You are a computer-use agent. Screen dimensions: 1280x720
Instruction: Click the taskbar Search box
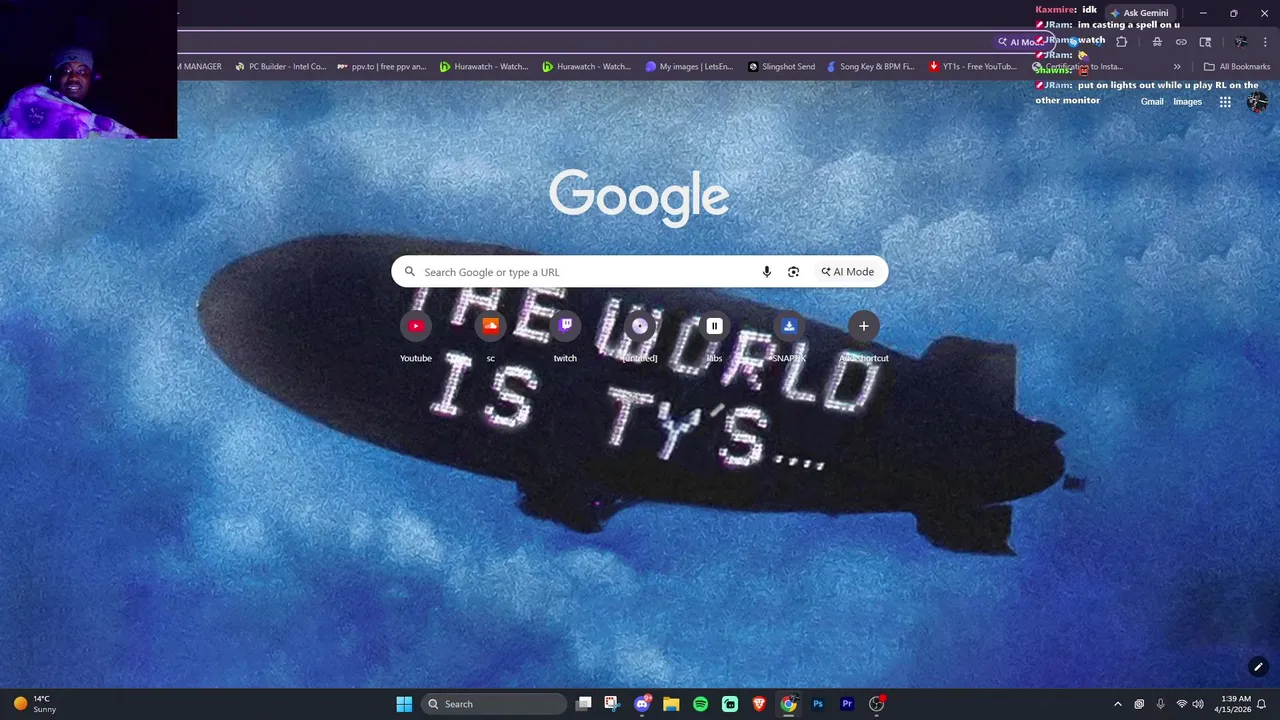(494, 704)
